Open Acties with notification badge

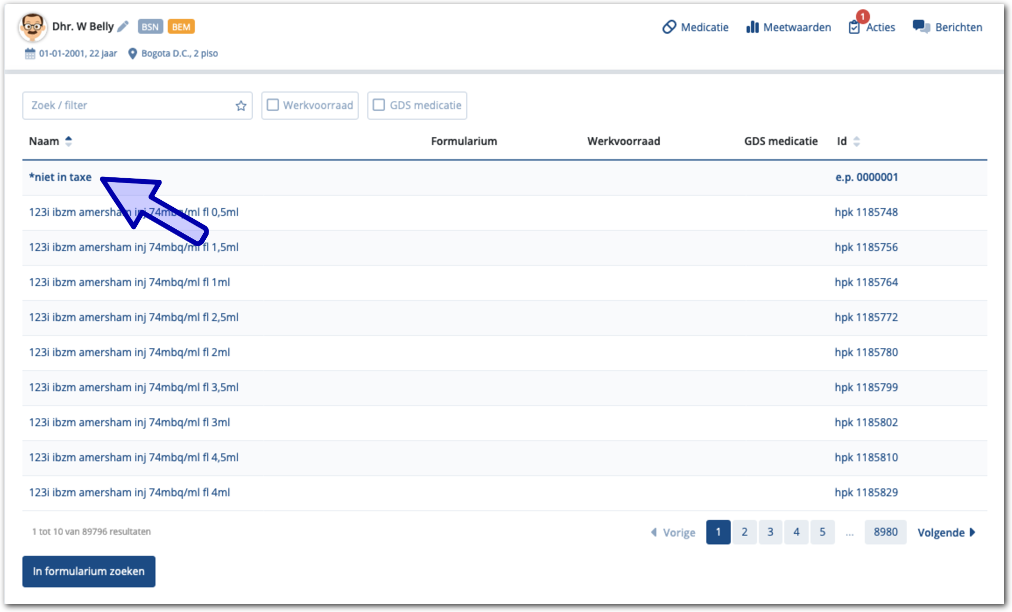point(854,27)
